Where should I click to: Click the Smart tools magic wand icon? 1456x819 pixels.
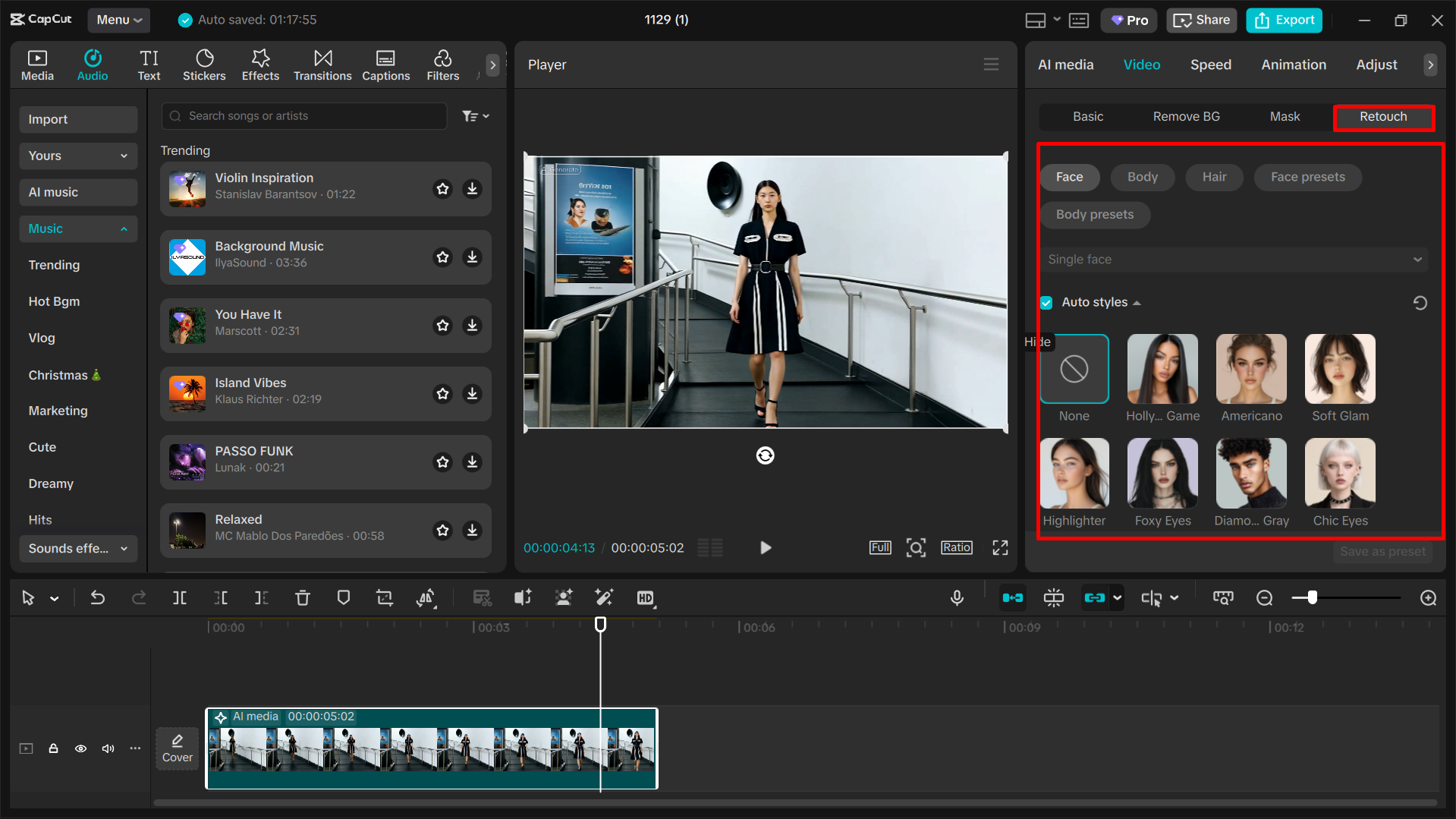tap(604, 597)
